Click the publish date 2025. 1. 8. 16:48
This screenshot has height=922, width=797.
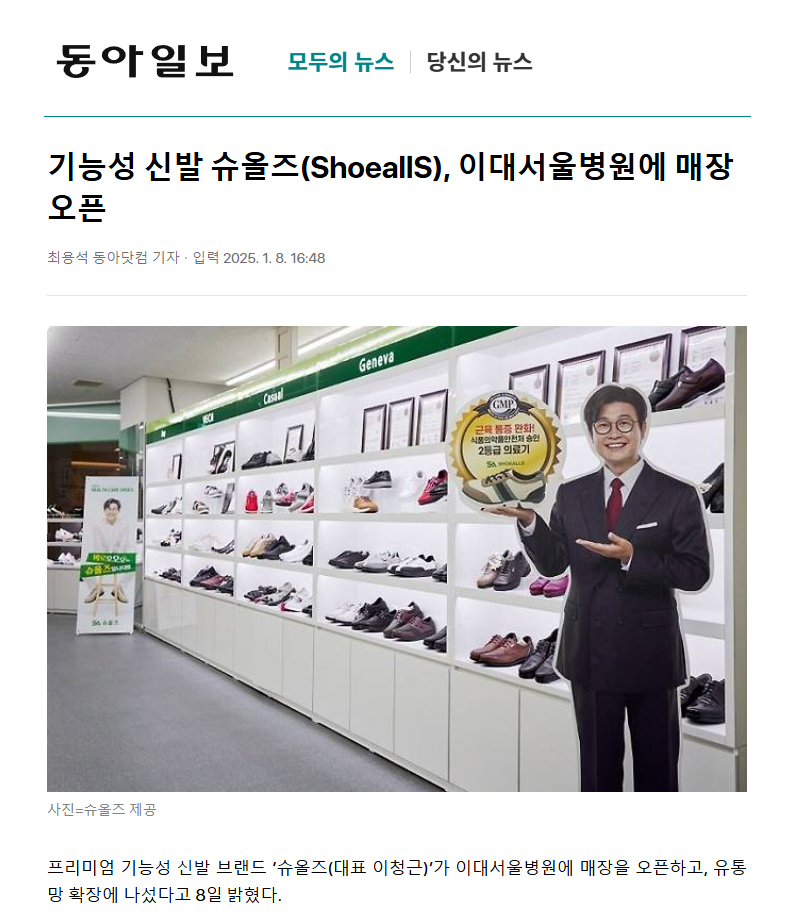click(x=274, y=258)
